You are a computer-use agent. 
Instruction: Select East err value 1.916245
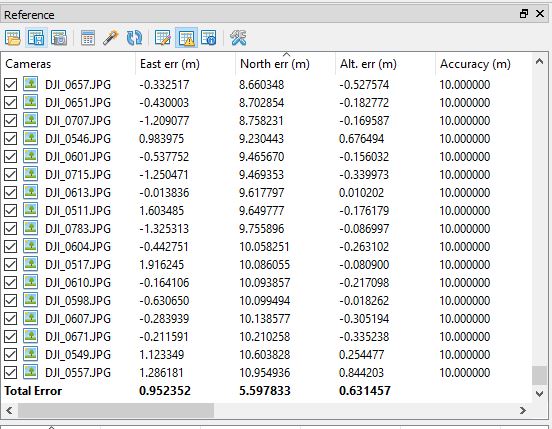161,265
